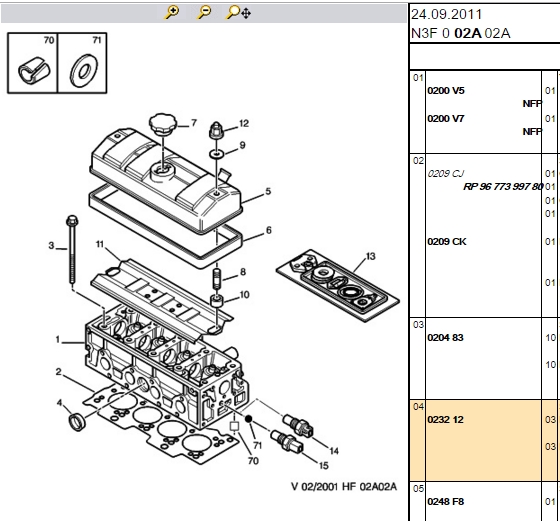Select row index 02 in parts table
The image size is (560, 521).
click(x=418, y=161)
